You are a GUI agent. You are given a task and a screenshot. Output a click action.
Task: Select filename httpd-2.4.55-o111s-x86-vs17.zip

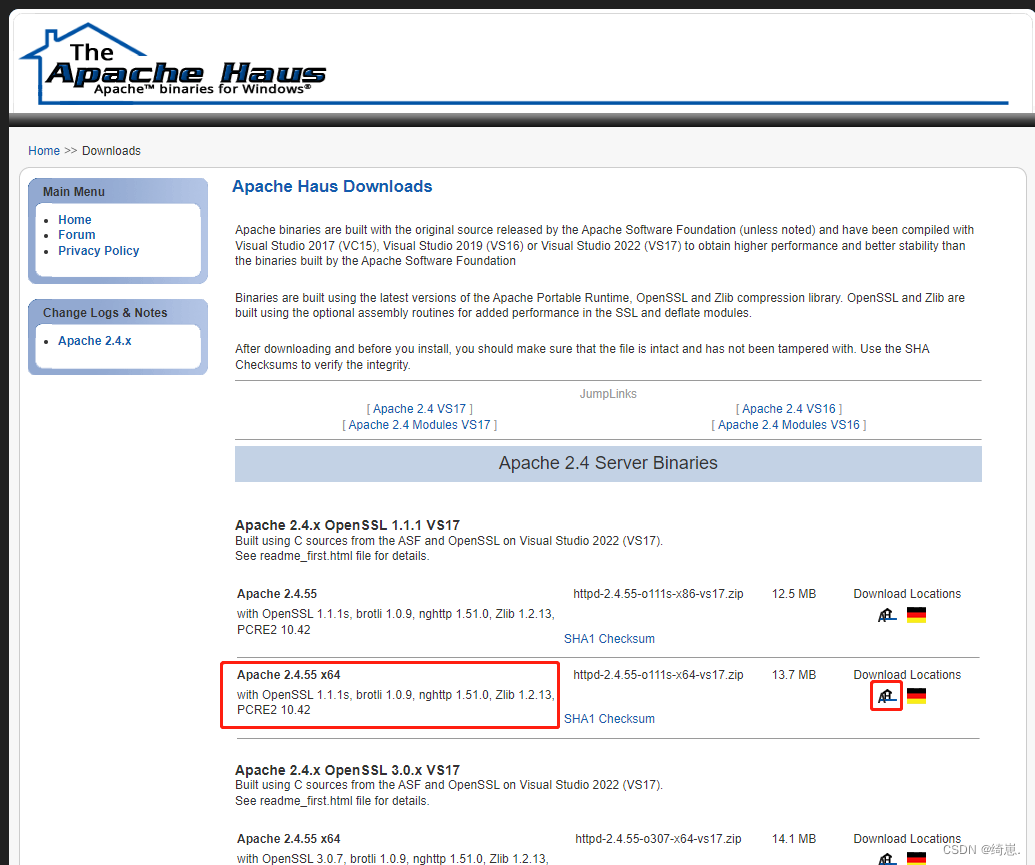click(x=658, y=594)
